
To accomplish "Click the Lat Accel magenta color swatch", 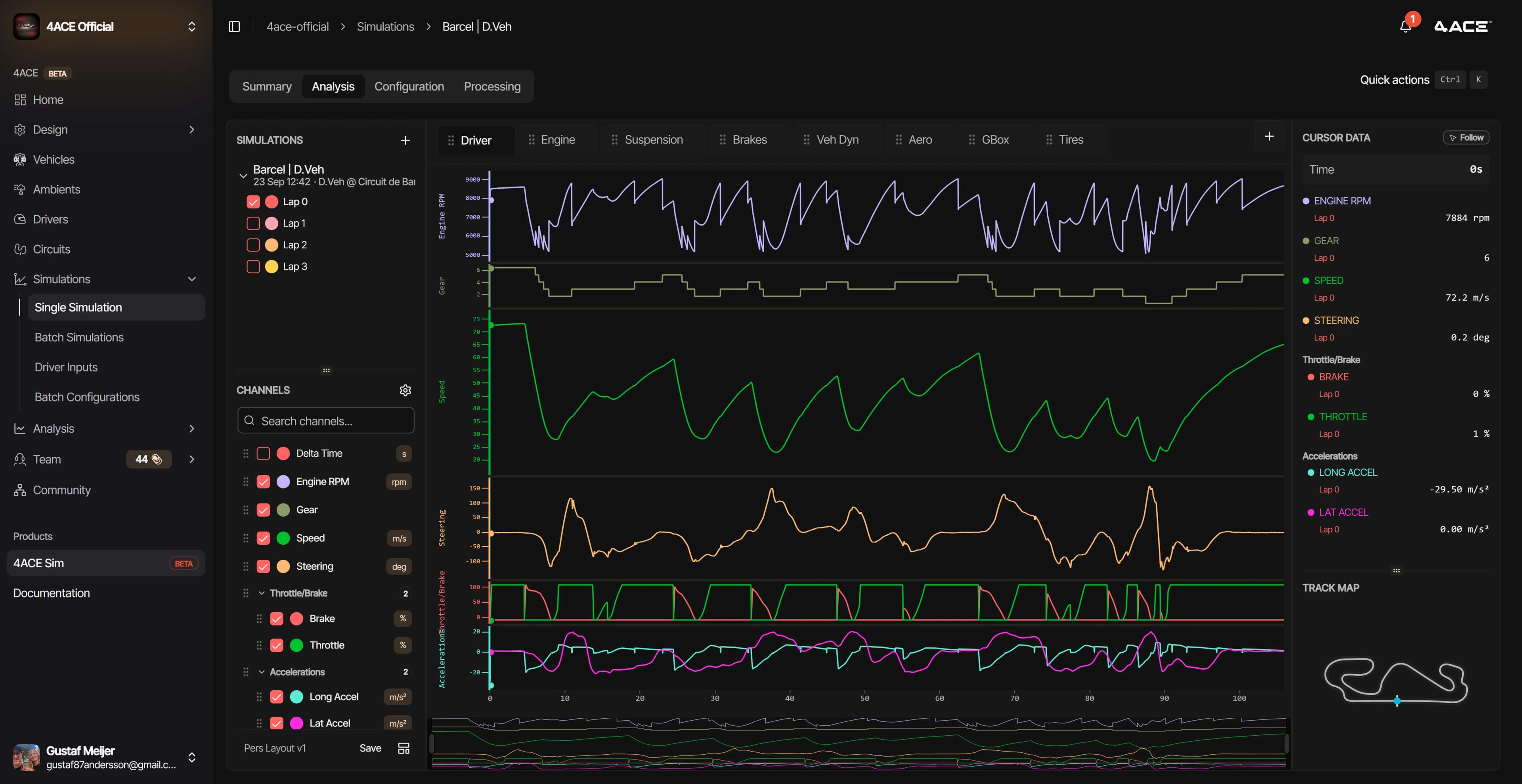I will pyautogui.click(x=296, y=723).
